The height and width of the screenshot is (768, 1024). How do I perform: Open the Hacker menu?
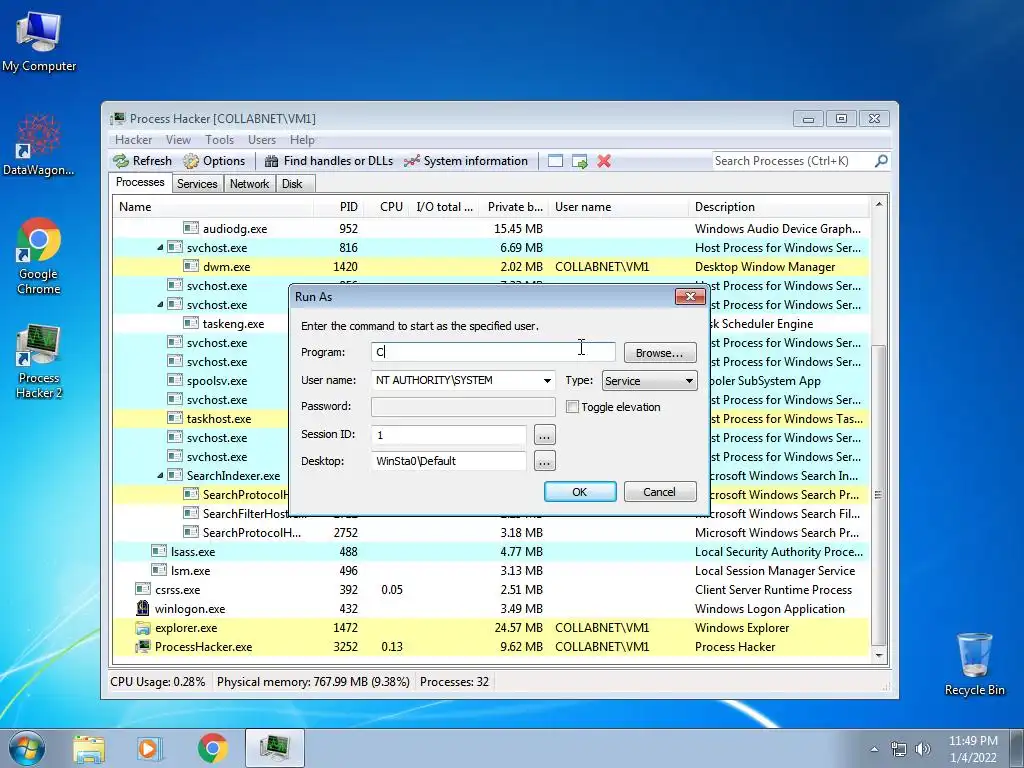pos(133,140)
